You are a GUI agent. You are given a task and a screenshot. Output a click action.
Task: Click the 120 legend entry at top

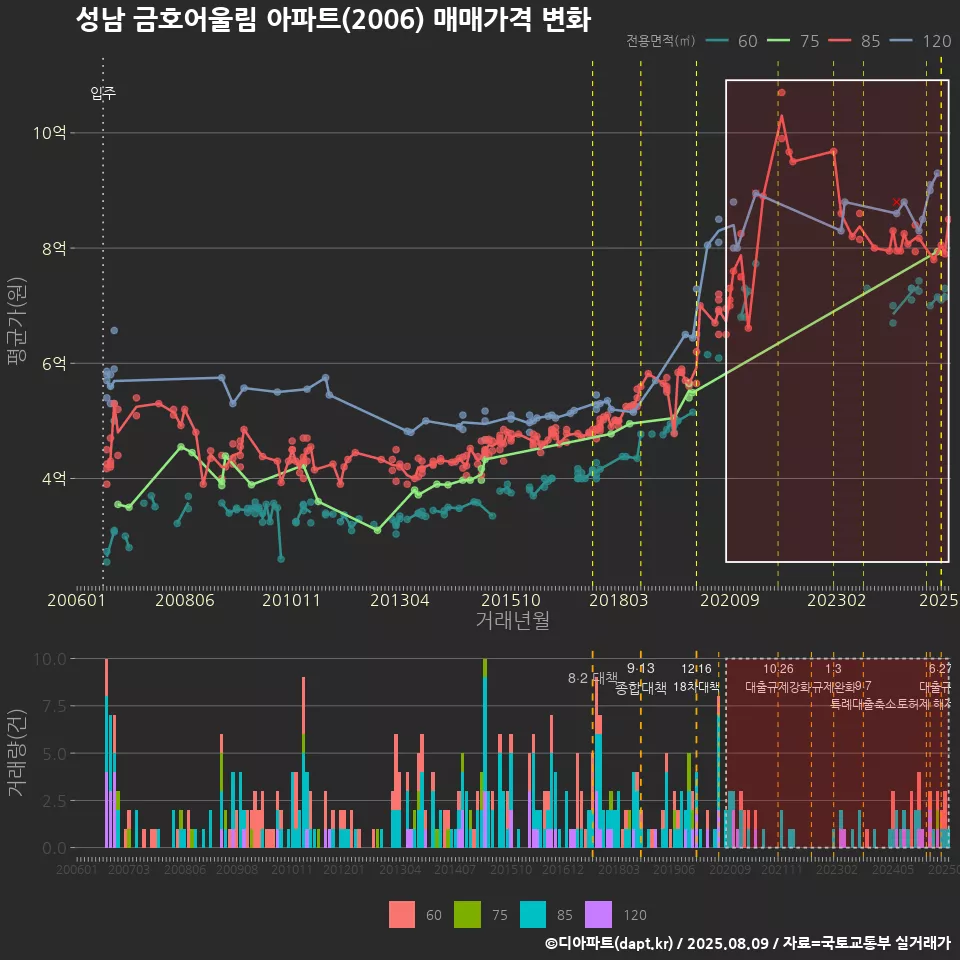coord(920,41)
